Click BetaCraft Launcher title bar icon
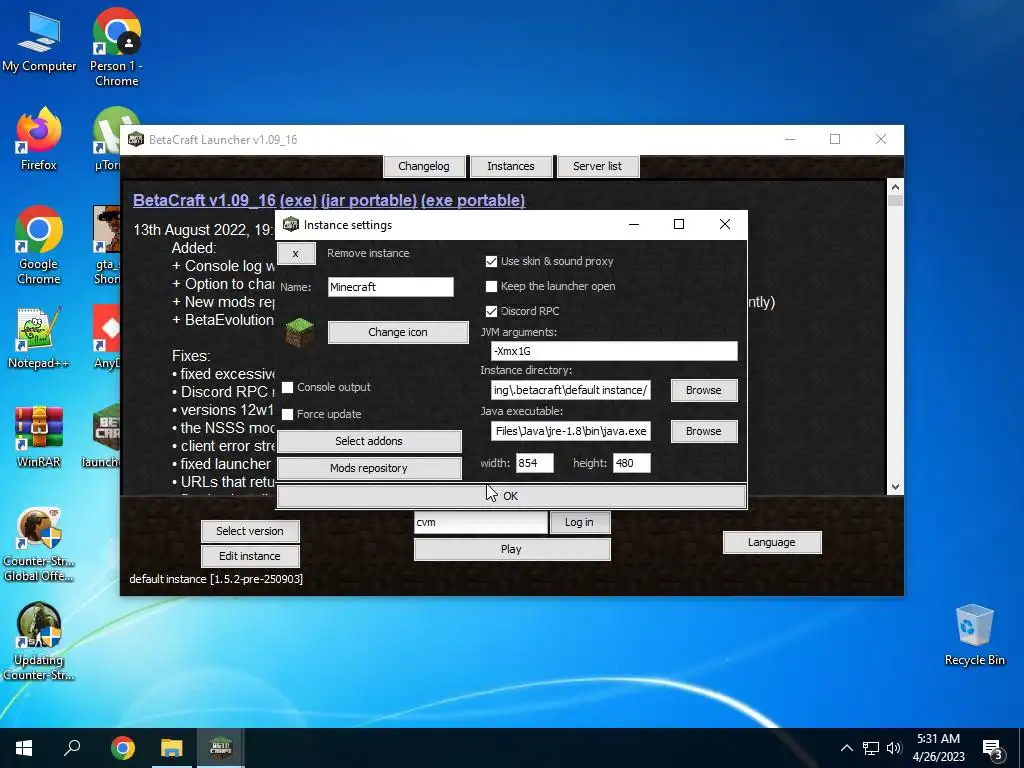 point(135,139)
